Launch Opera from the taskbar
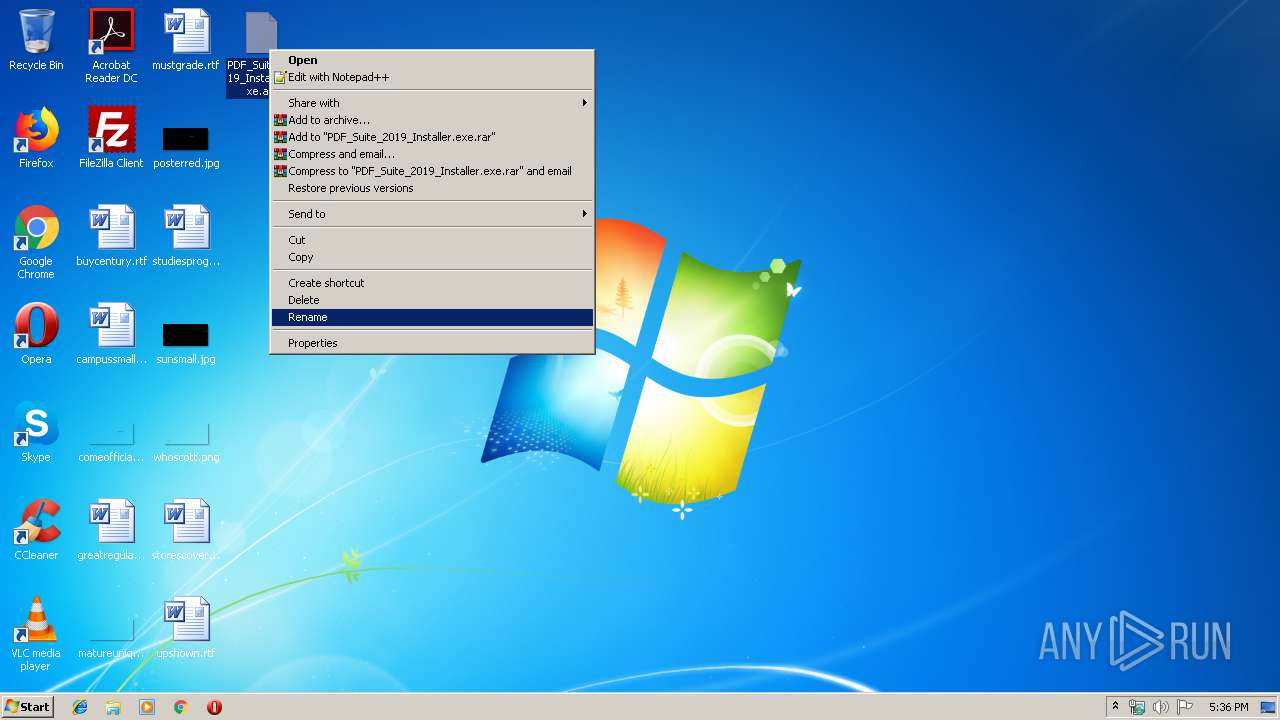Viewport: 1280px width, 720px height. (214, 707)
